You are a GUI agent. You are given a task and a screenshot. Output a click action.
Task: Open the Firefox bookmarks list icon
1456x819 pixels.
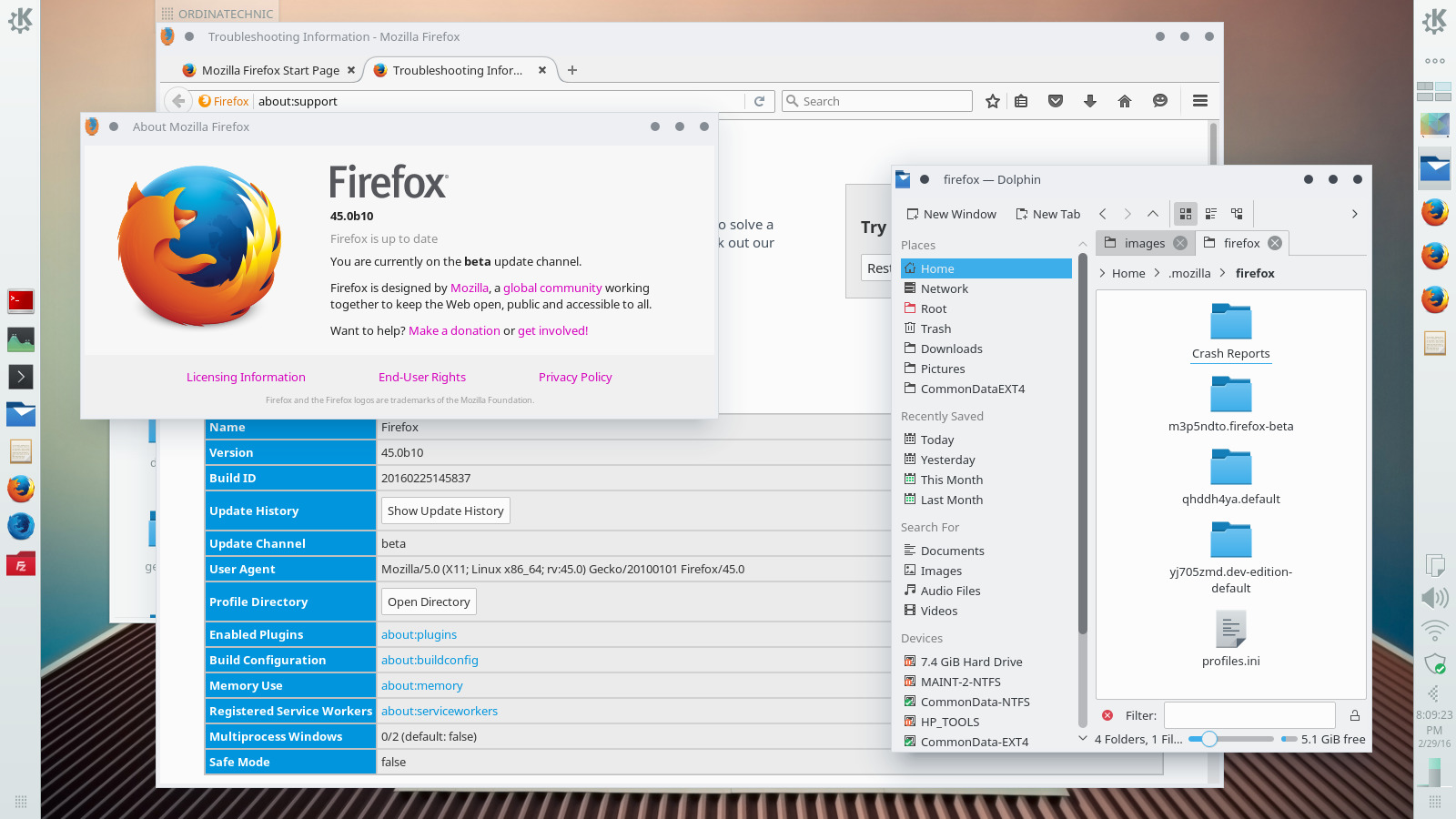click(x=1021, y=101)
